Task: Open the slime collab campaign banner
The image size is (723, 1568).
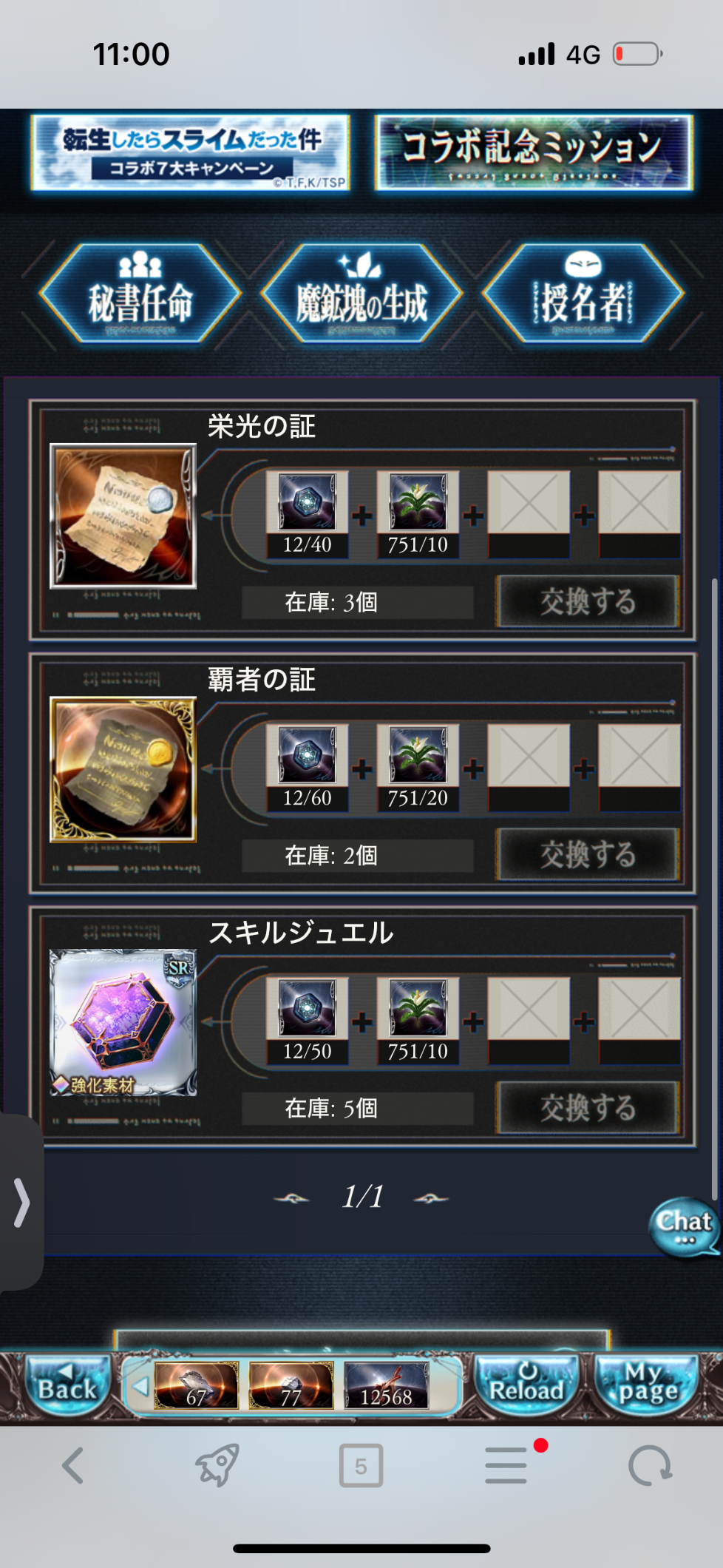Action: click(x=190, y=152)
